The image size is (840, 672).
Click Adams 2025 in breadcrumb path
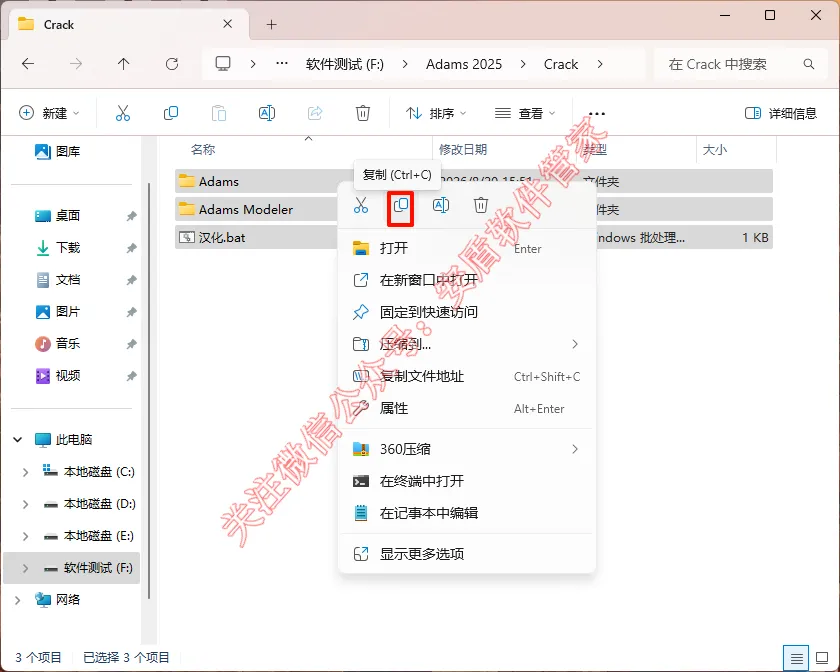pyautogui.click(x=464, y=64)
